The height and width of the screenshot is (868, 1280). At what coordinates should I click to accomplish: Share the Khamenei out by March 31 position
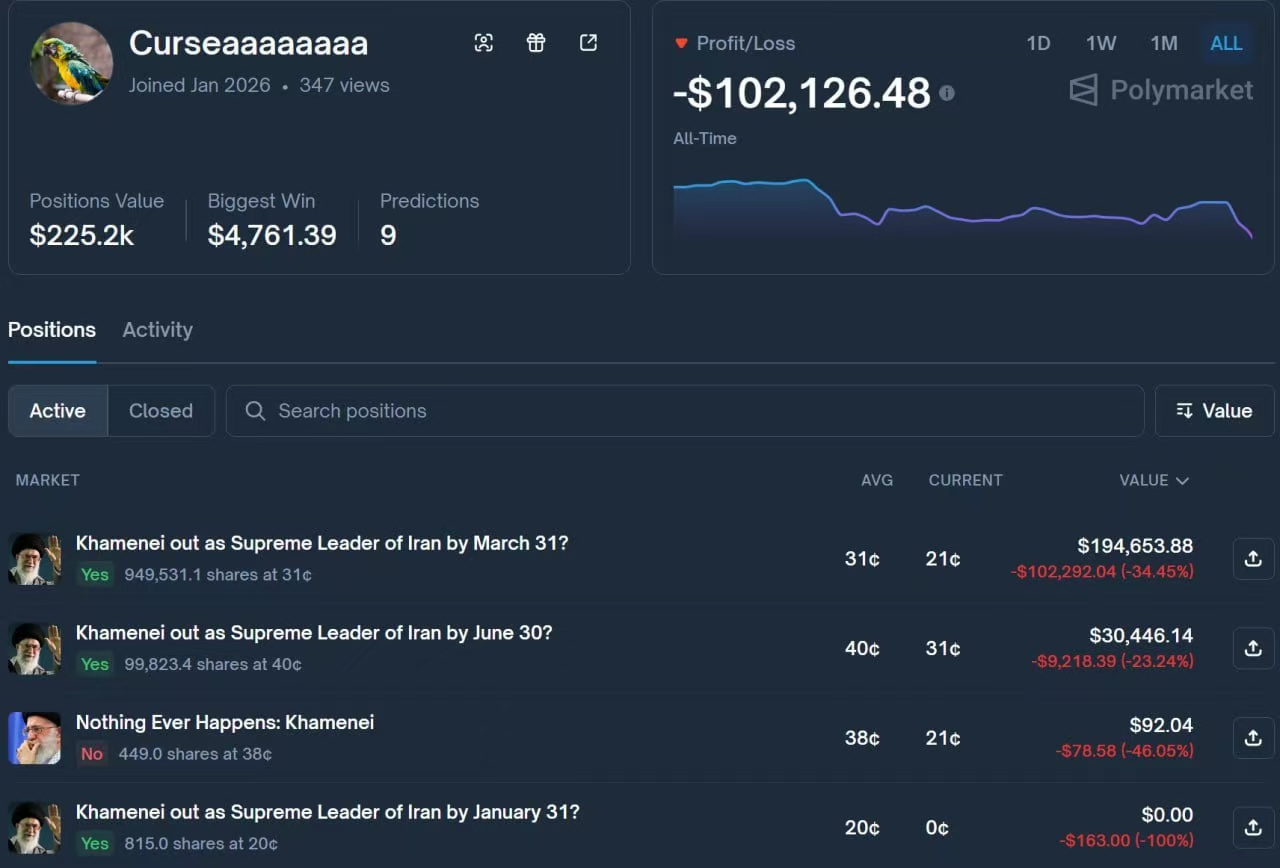tap(1253, 559)
